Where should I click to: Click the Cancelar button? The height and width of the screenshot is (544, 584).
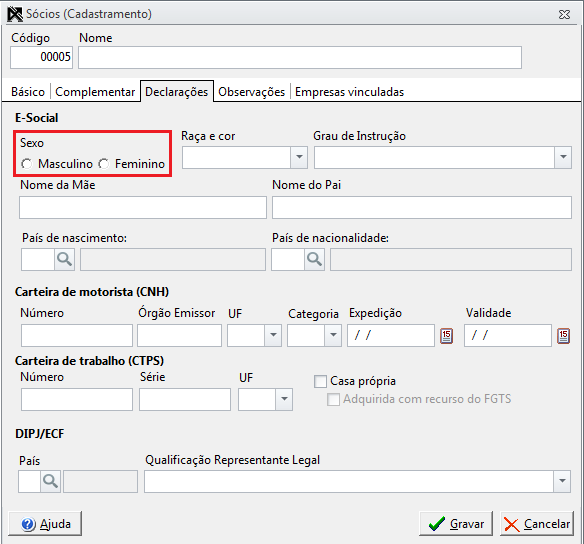[537, 524]
